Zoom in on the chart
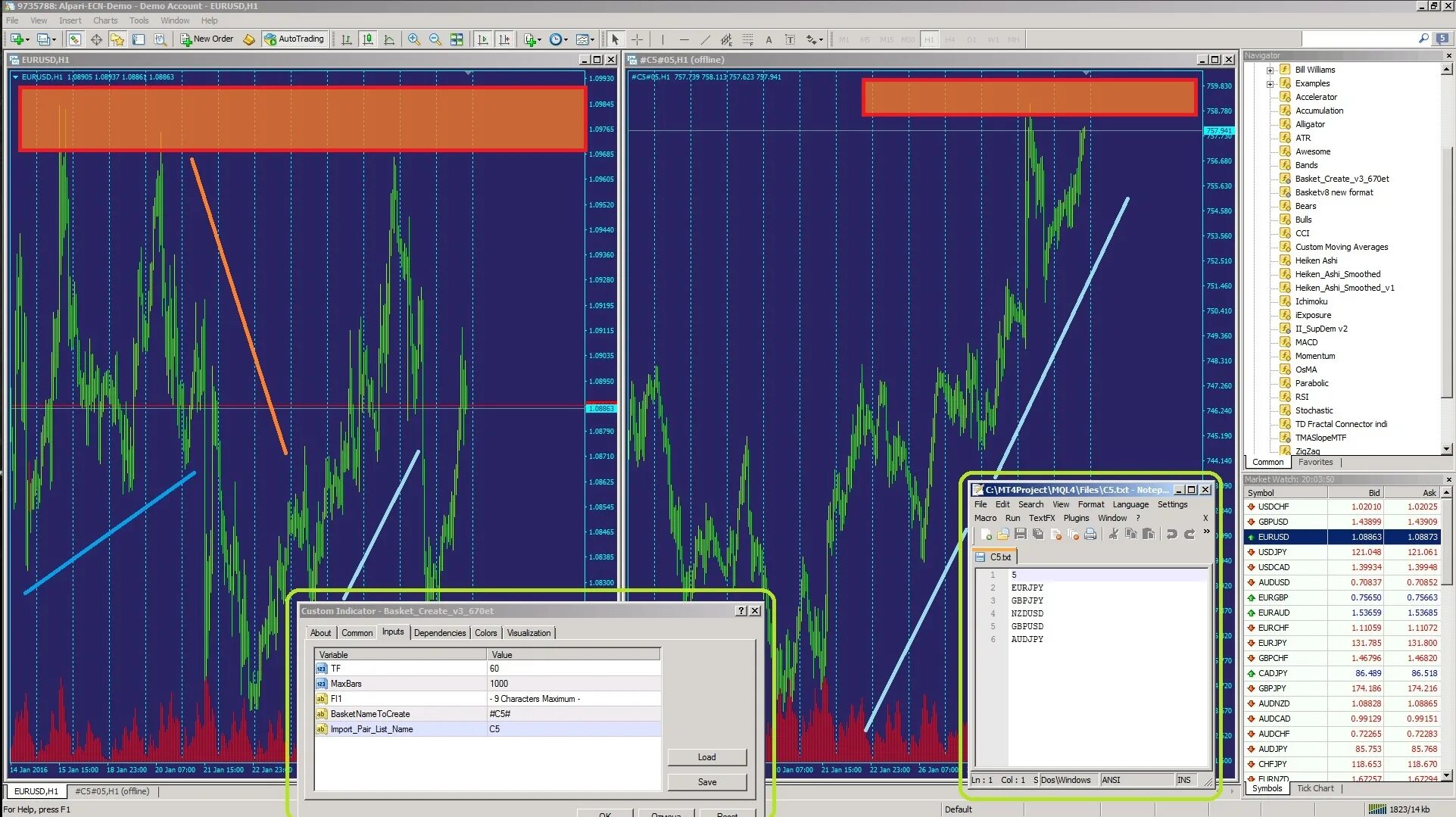The width and height of the screenshot is (1456, 817). point(414,39)
